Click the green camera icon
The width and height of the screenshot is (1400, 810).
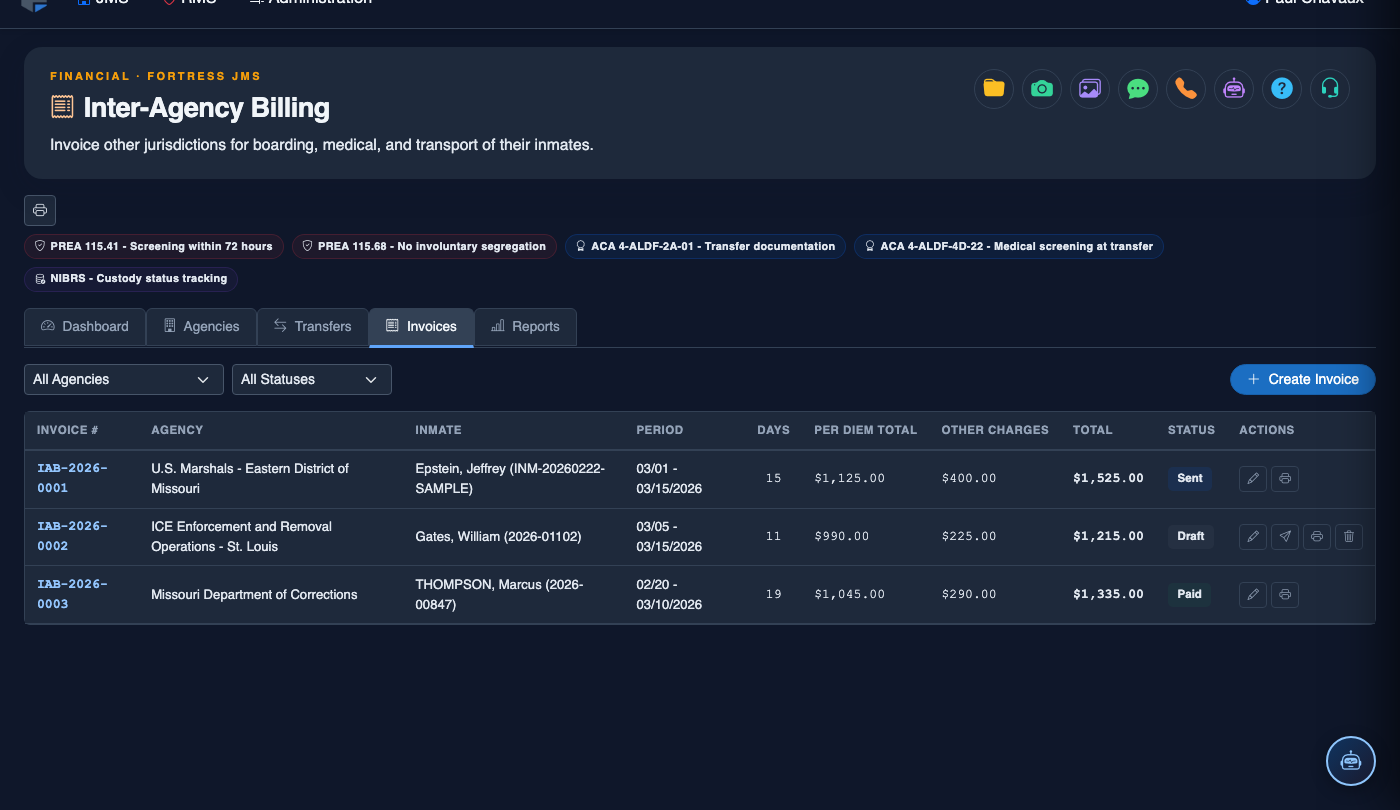click(x=1042, y=89)
